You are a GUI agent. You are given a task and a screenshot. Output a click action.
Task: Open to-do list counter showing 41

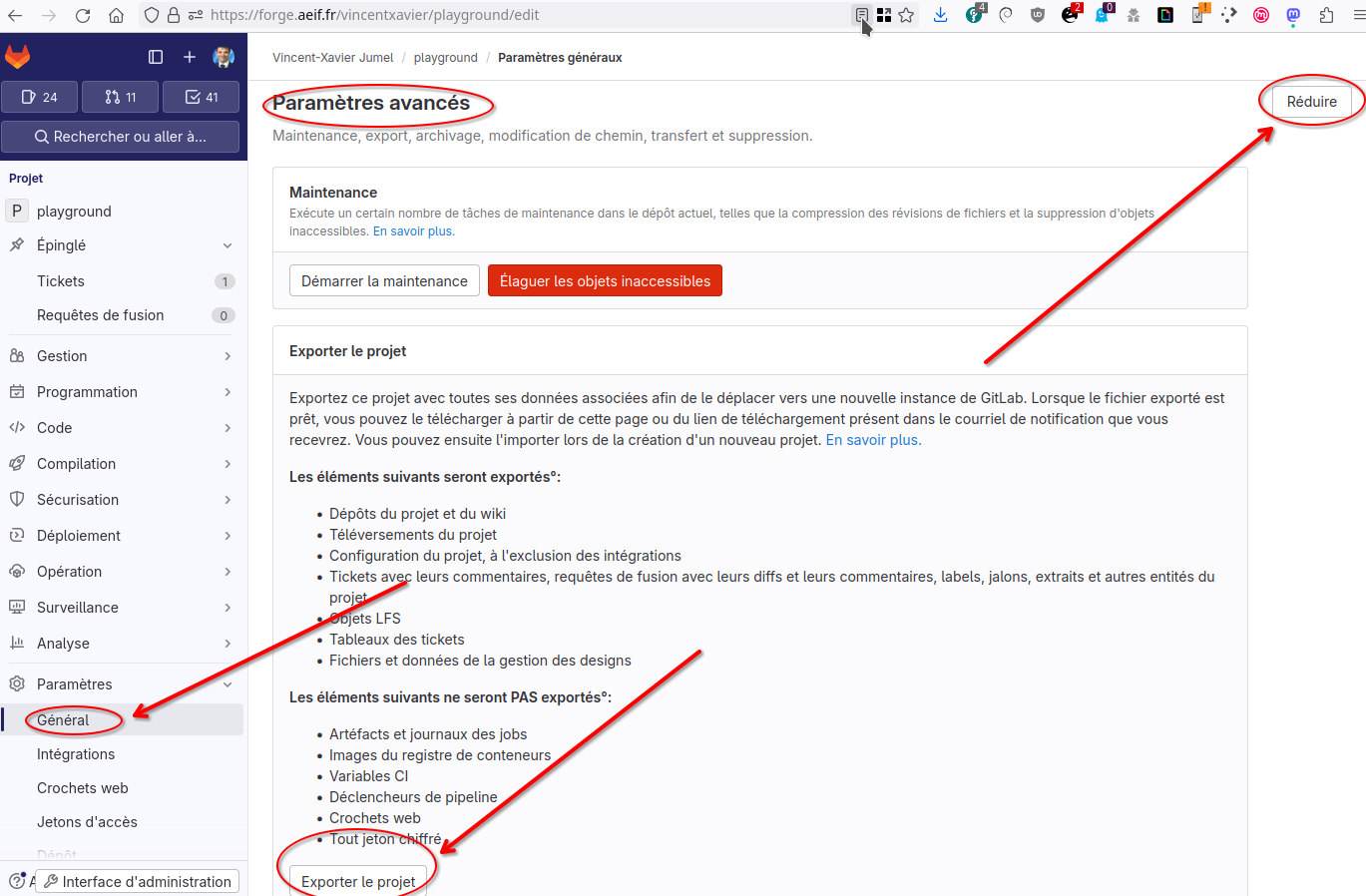click(x=201, y=97)
